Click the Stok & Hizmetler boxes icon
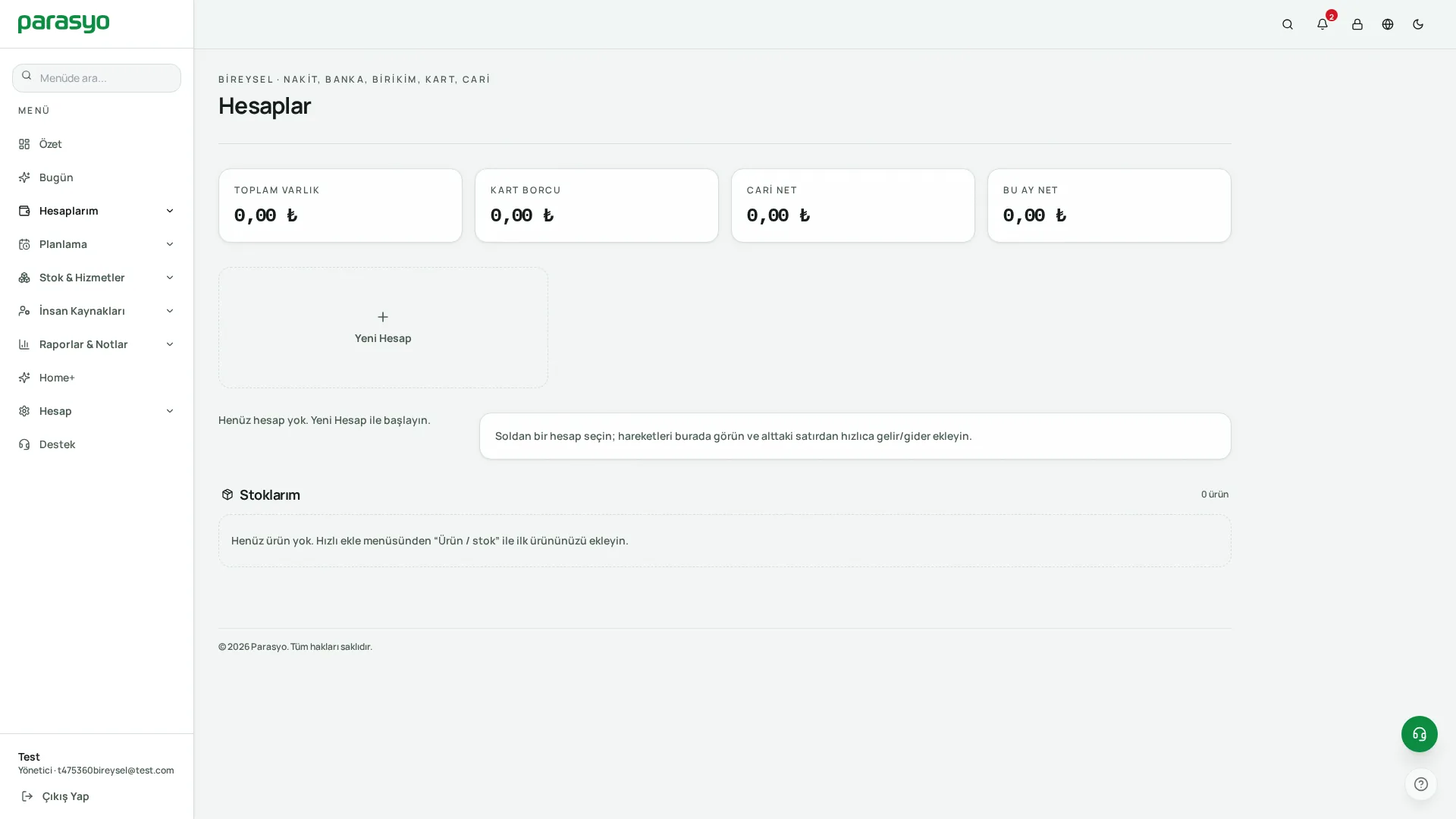Screen dimensions: 1456x819 pyautogui.click(x=24, y=278)
